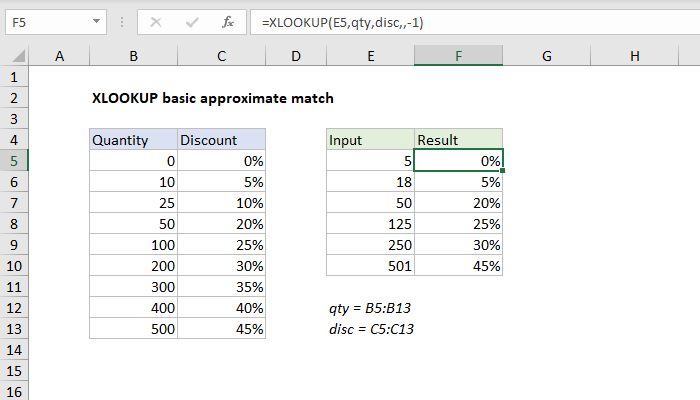Click the 'Result' header cell

pyautogui.click(x=458, y=140)
